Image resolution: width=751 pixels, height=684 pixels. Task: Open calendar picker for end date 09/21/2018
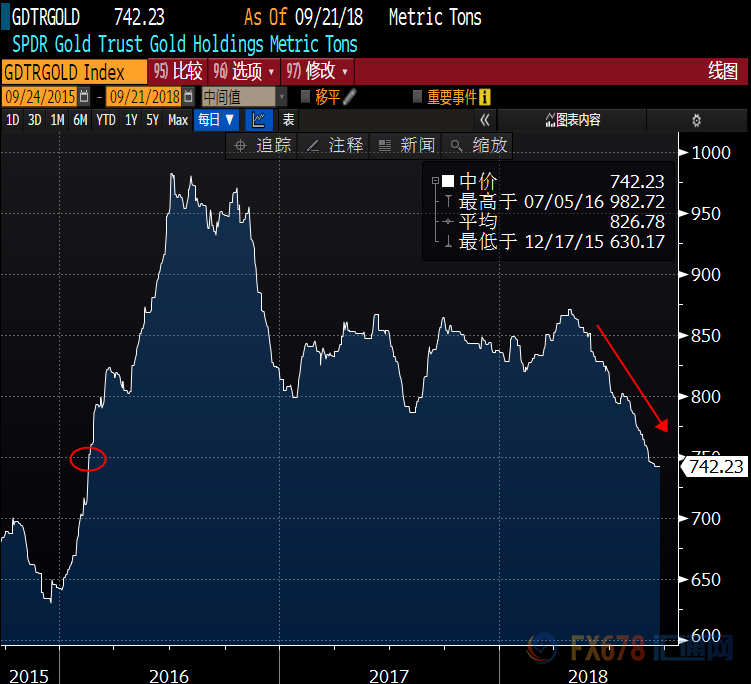tap(189, 97)
